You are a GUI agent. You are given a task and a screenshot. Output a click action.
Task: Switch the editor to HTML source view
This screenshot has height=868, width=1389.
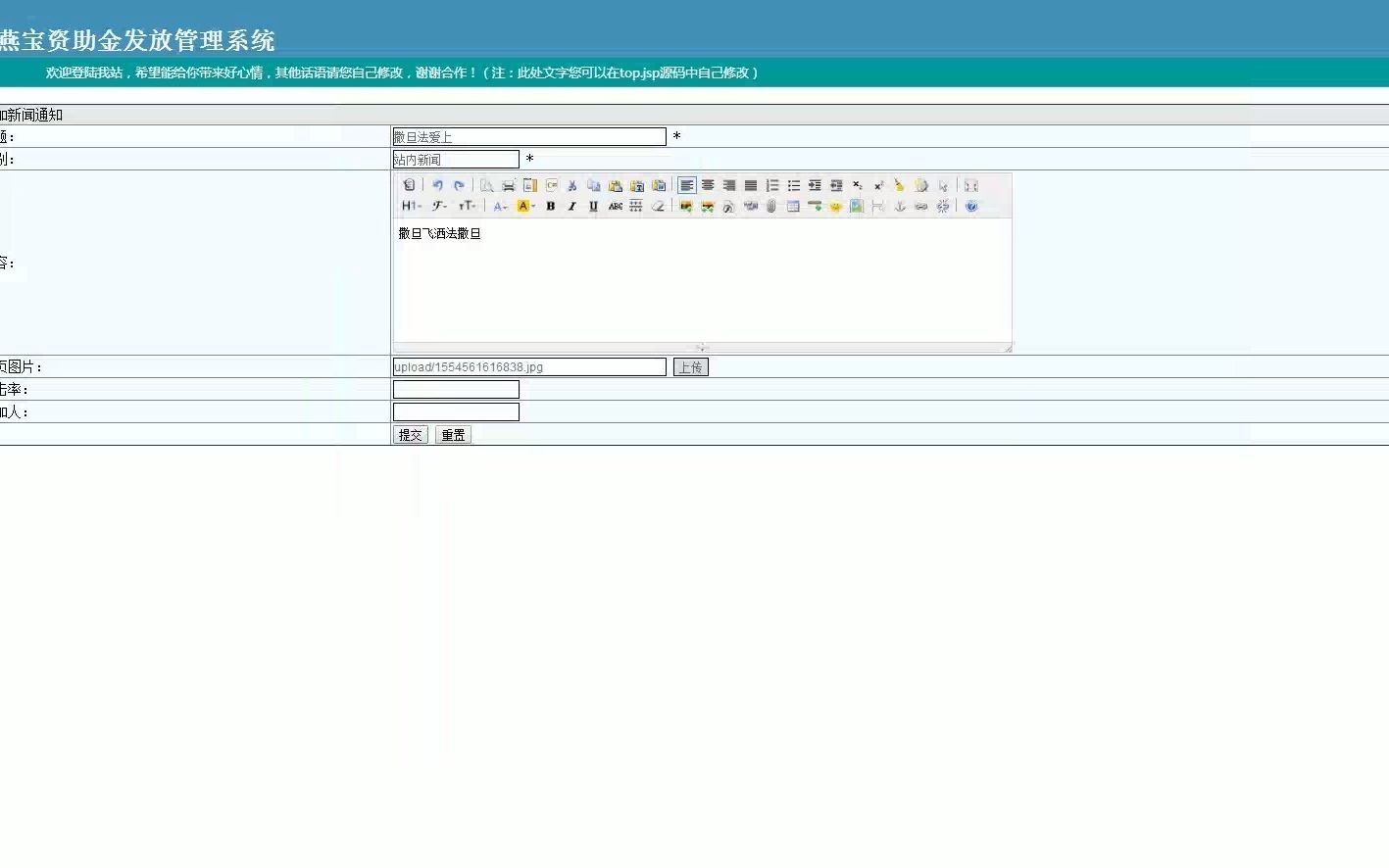[409, 185]
